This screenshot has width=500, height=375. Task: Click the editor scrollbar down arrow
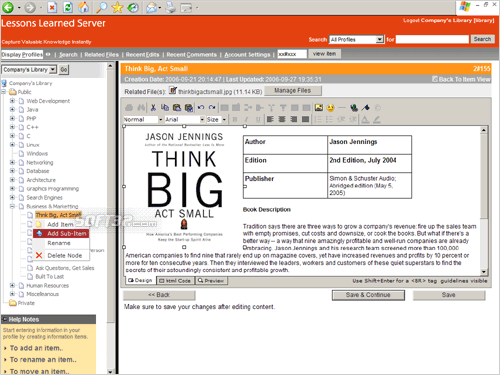(484, 272)
